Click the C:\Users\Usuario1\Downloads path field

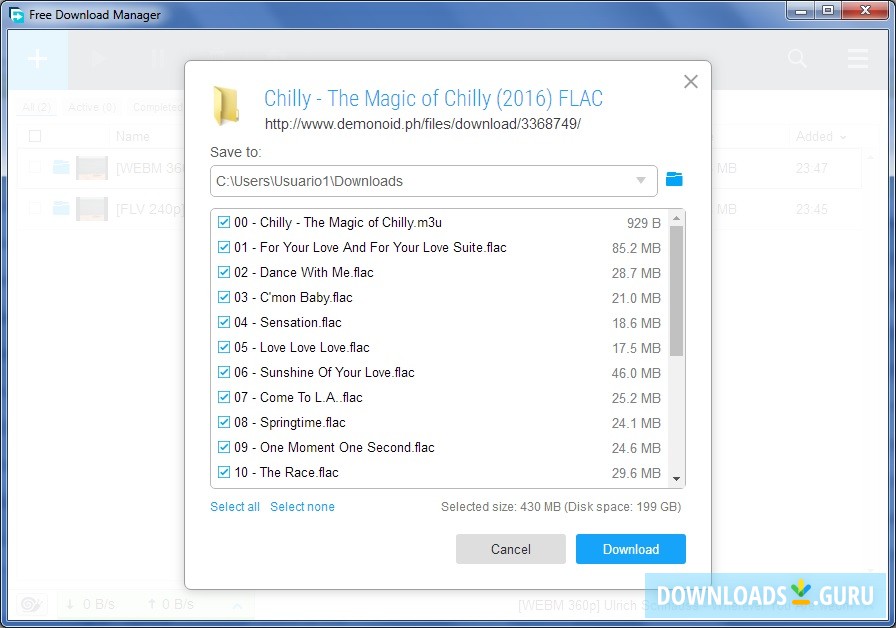click(434, 181)
